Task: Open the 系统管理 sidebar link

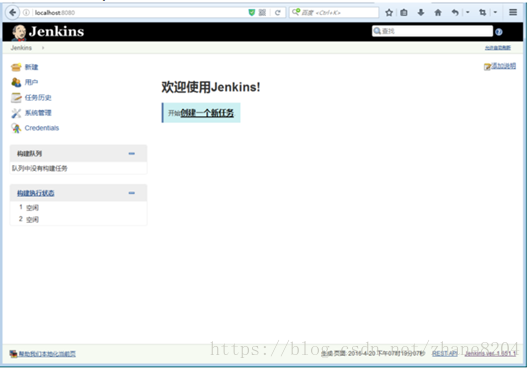Action: click(x=38, y=113)
